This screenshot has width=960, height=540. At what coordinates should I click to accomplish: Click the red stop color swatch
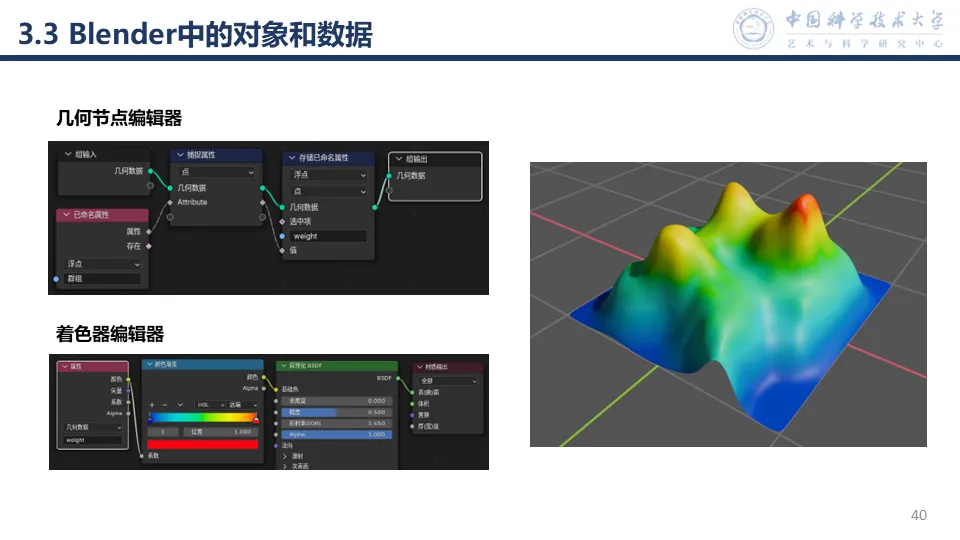(203, 444)
